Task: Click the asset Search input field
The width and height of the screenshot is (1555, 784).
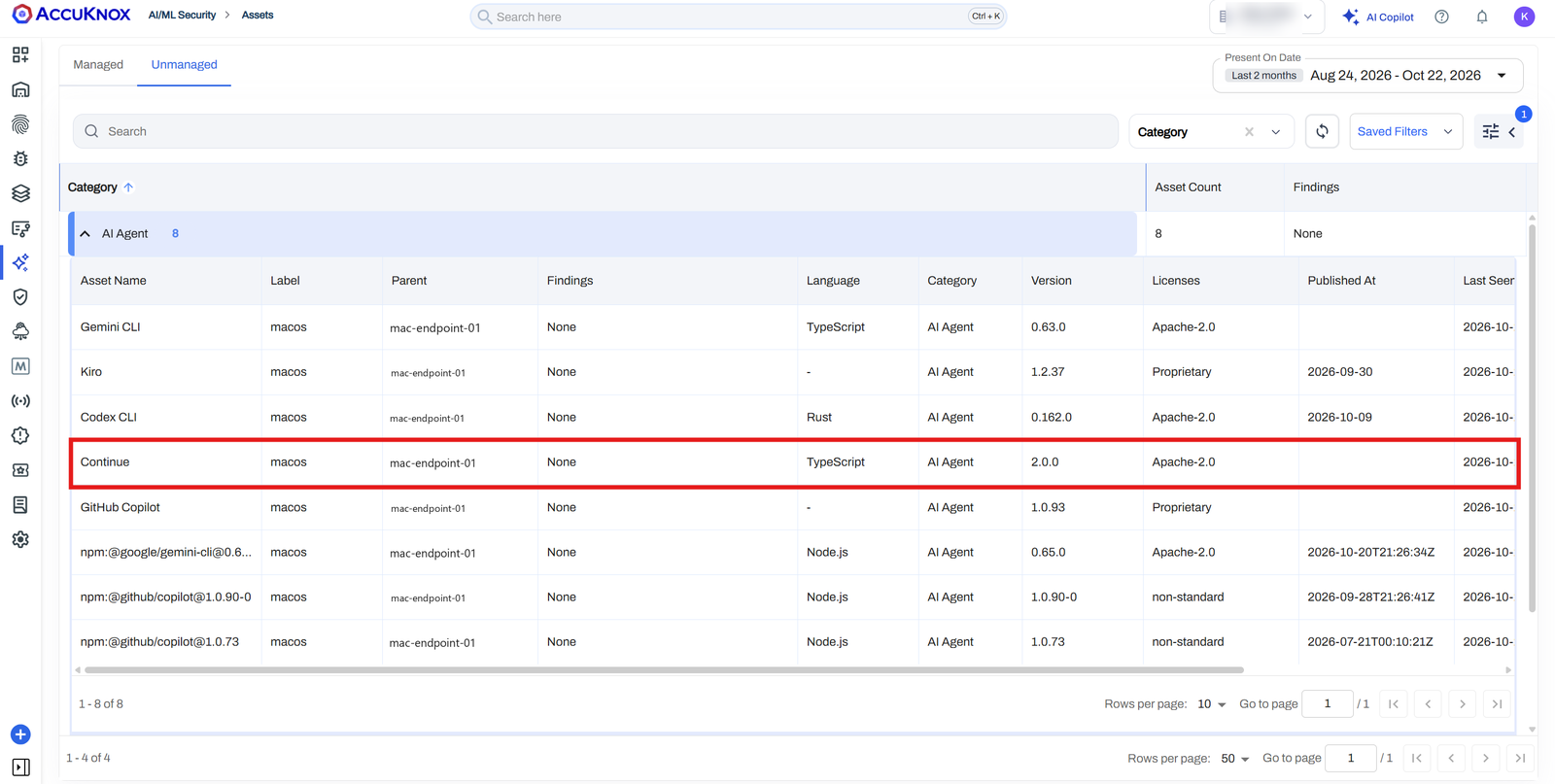Action: click(595, 131)
